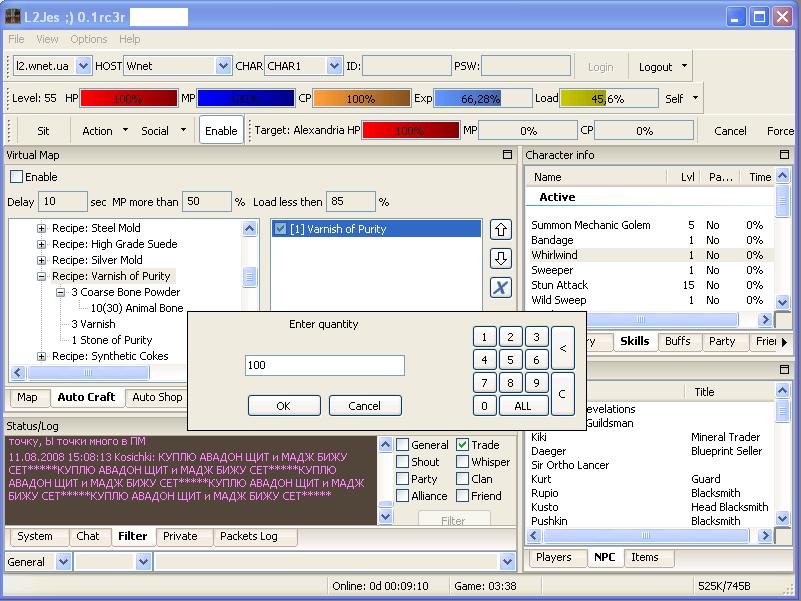
Task: Open the Options menu
Action: click(89, 39)
